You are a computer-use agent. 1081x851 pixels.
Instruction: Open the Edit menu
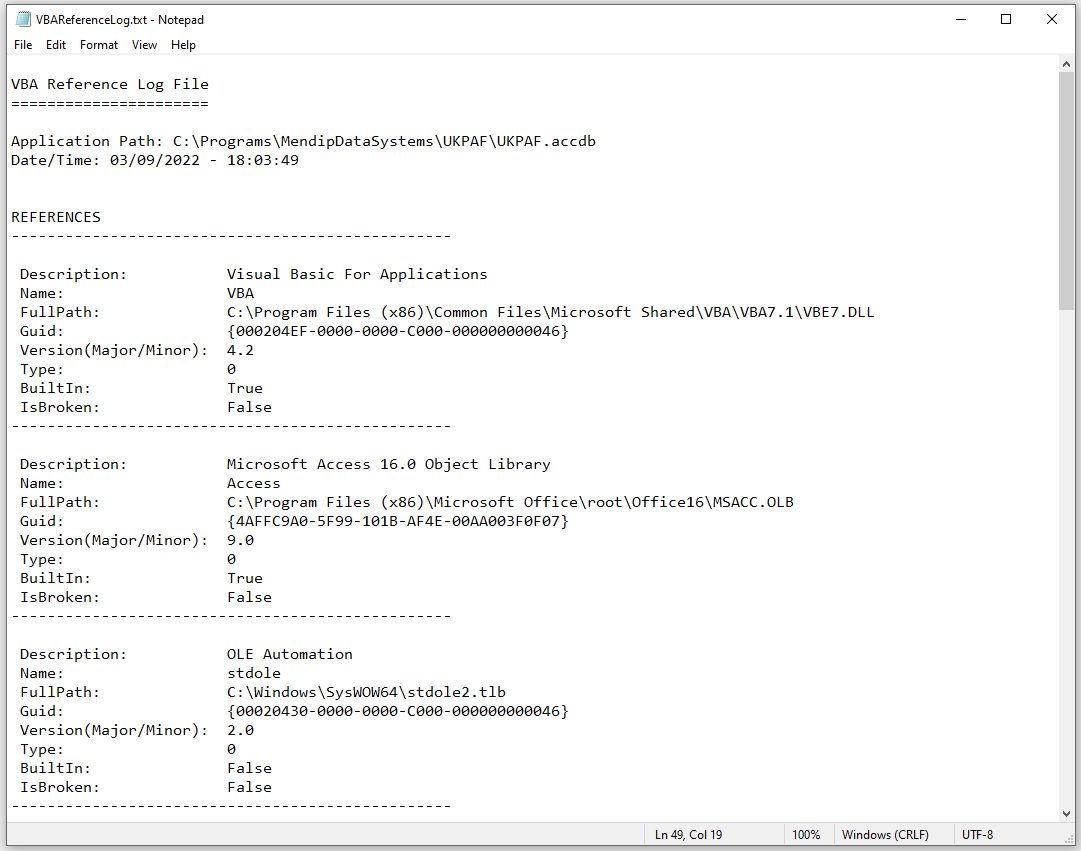click(x=56, y=45)
